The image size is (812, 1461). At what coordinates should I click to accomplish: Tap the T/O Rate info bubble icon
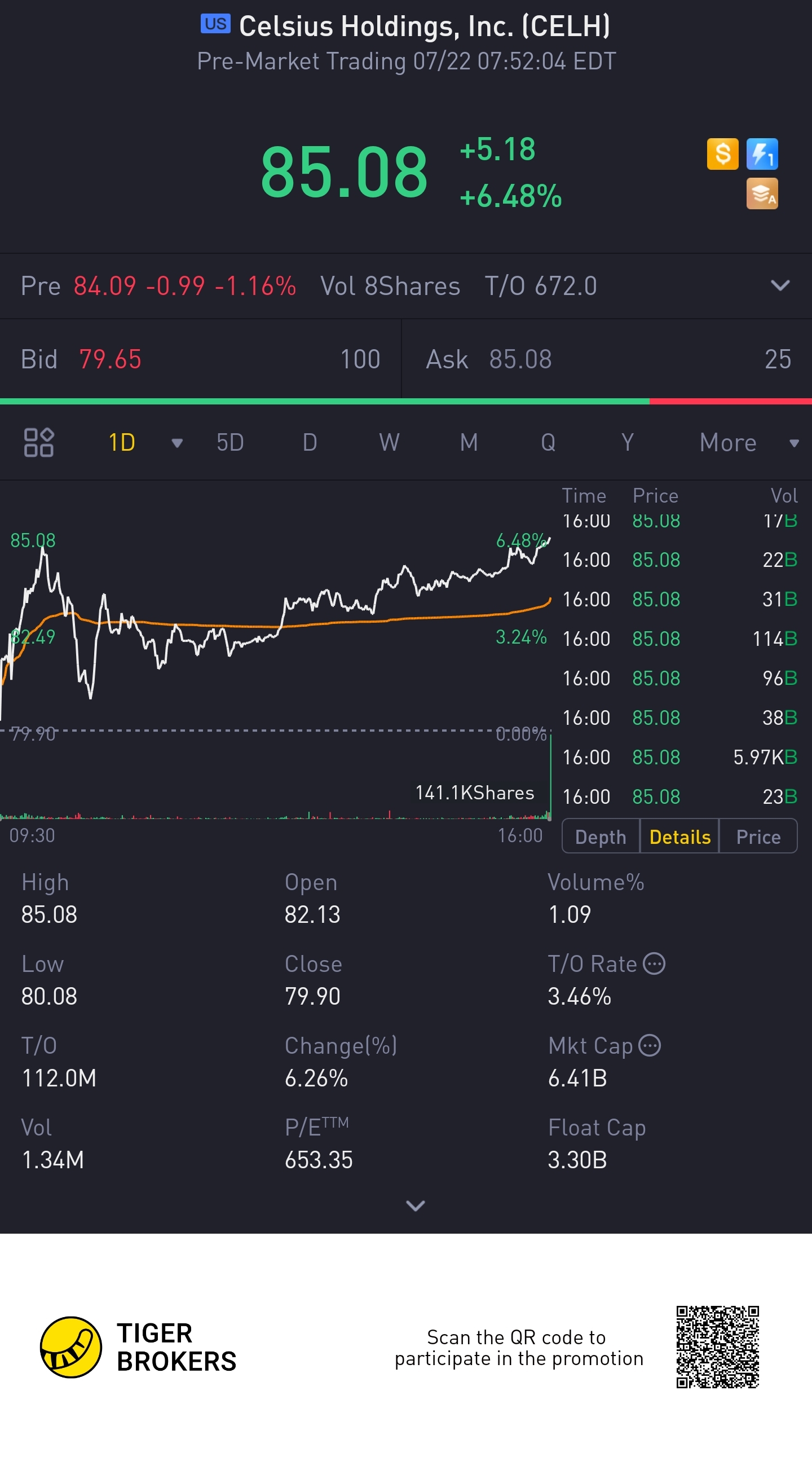pyautogui.click(x=654, y=963)
